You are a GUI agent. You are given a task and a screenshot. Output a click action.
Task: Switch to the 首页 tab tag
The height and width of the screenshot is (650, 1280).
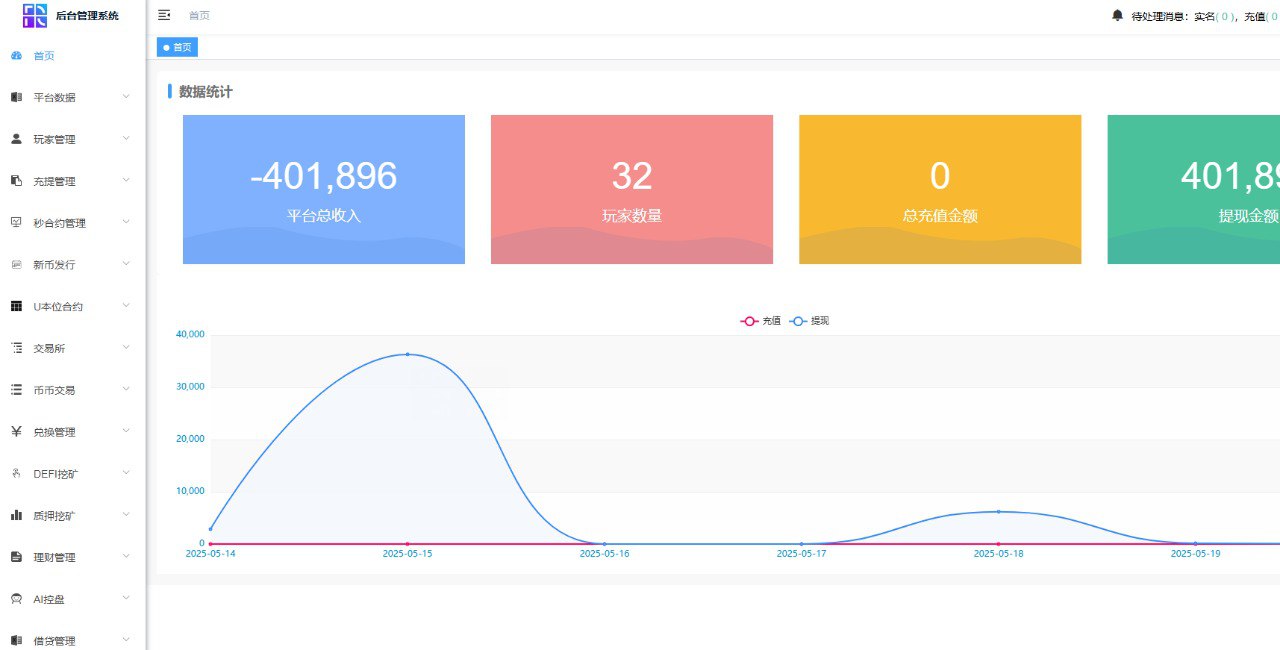tap(176, 47)
